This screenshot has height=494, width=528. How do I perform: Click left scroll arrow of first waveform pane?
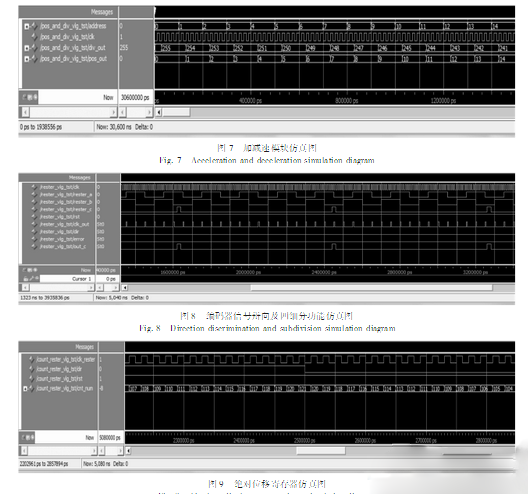(158, 112)
